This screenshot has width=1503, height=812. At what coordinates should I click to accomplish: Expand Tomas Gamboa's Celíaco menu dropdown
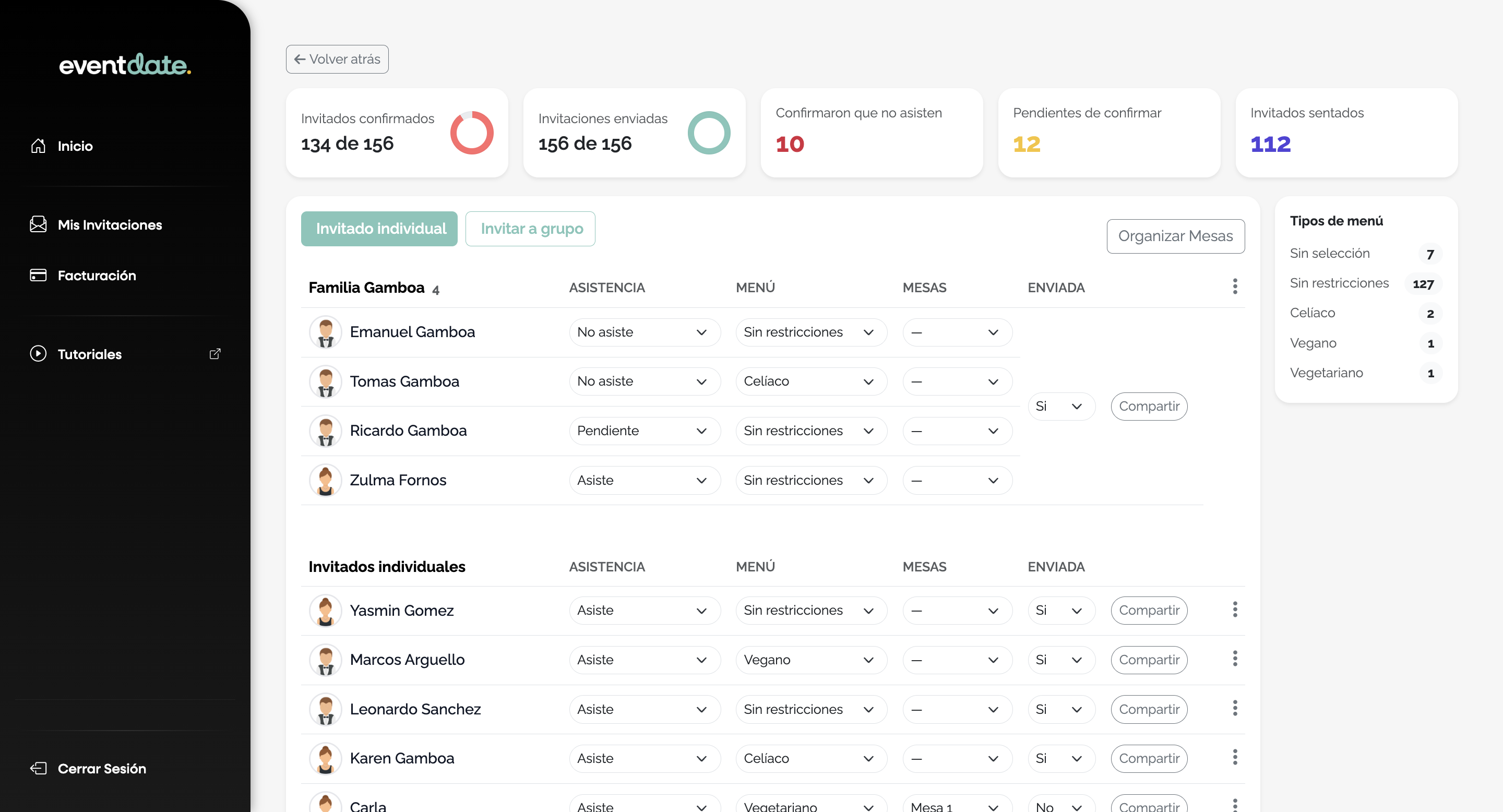coord(810,381)
